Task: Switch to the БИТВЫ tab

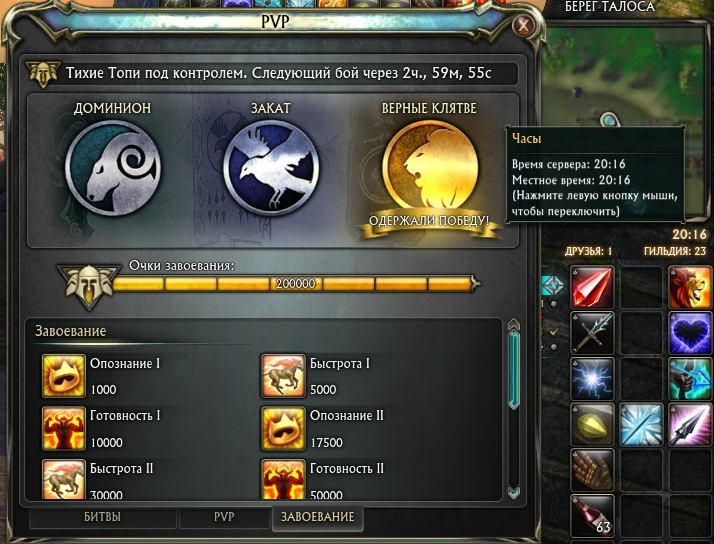Action: (102, 517)
